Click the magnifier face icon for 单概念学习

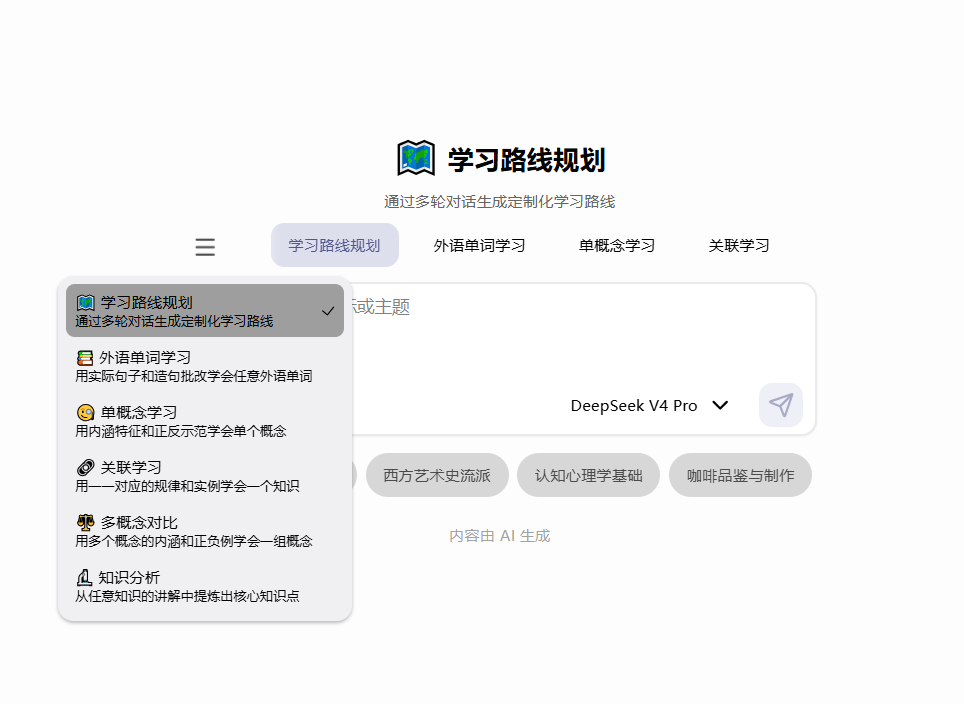click(85, 413)
